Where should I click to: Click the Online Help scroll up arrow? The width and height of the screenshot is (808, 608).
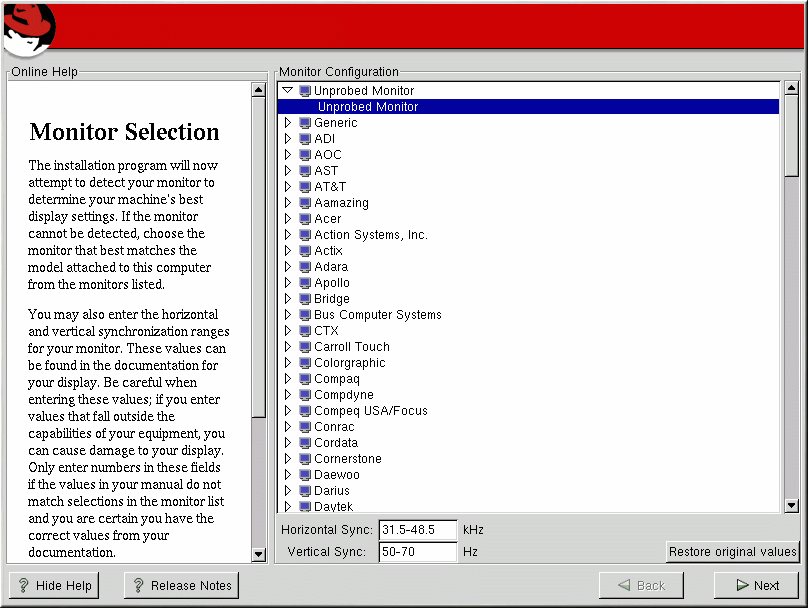pos(259,90)
